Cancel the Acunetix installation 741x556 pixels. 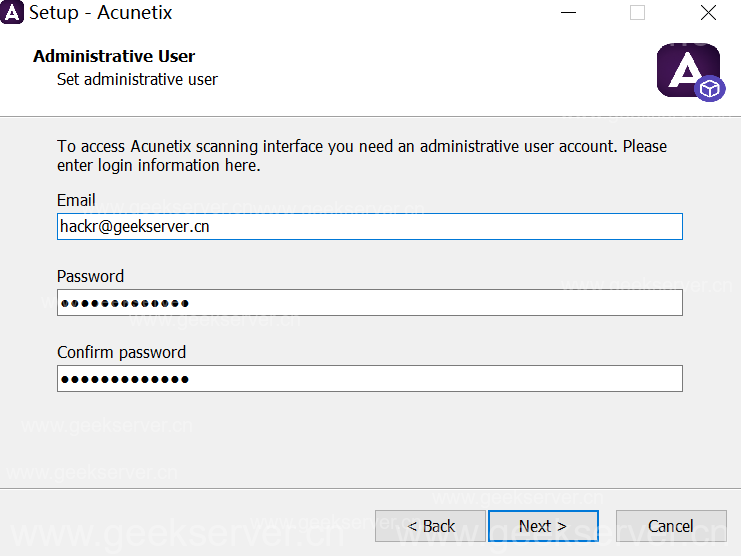pyautogui.click(x=670, y=526)
